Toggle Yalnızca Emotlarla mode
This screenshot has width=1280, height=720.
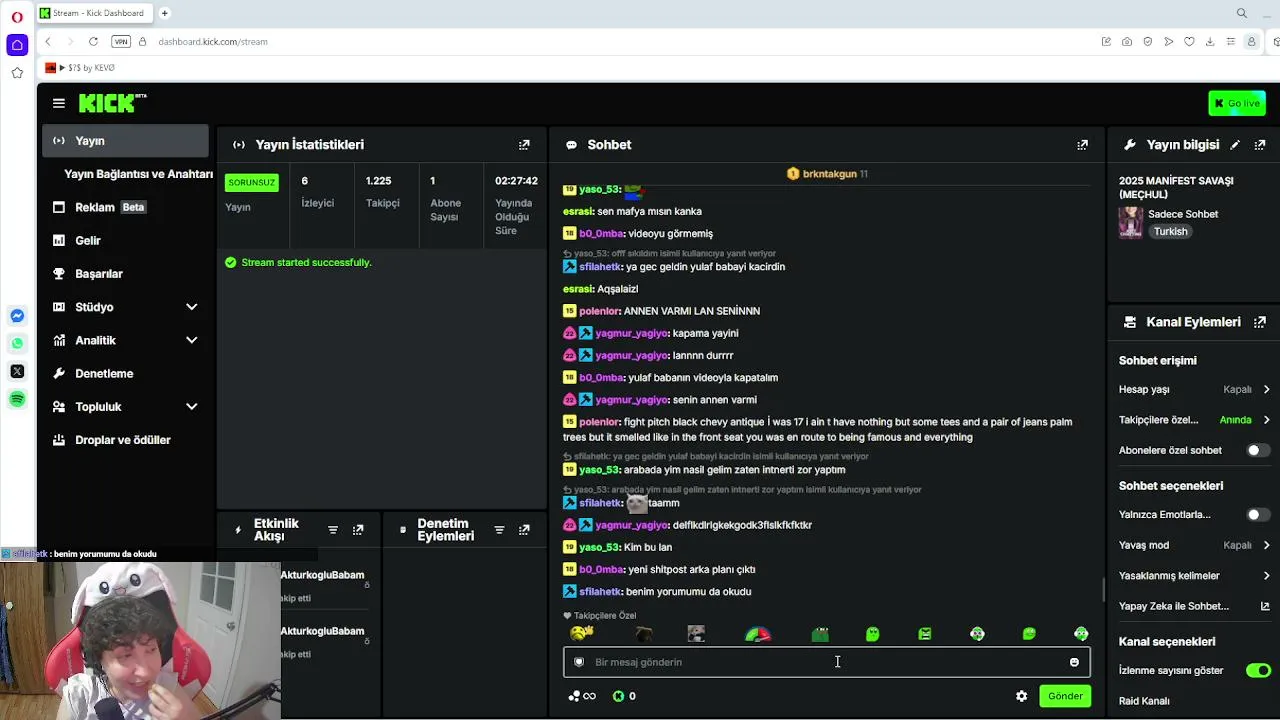[x=1258, y=514]
